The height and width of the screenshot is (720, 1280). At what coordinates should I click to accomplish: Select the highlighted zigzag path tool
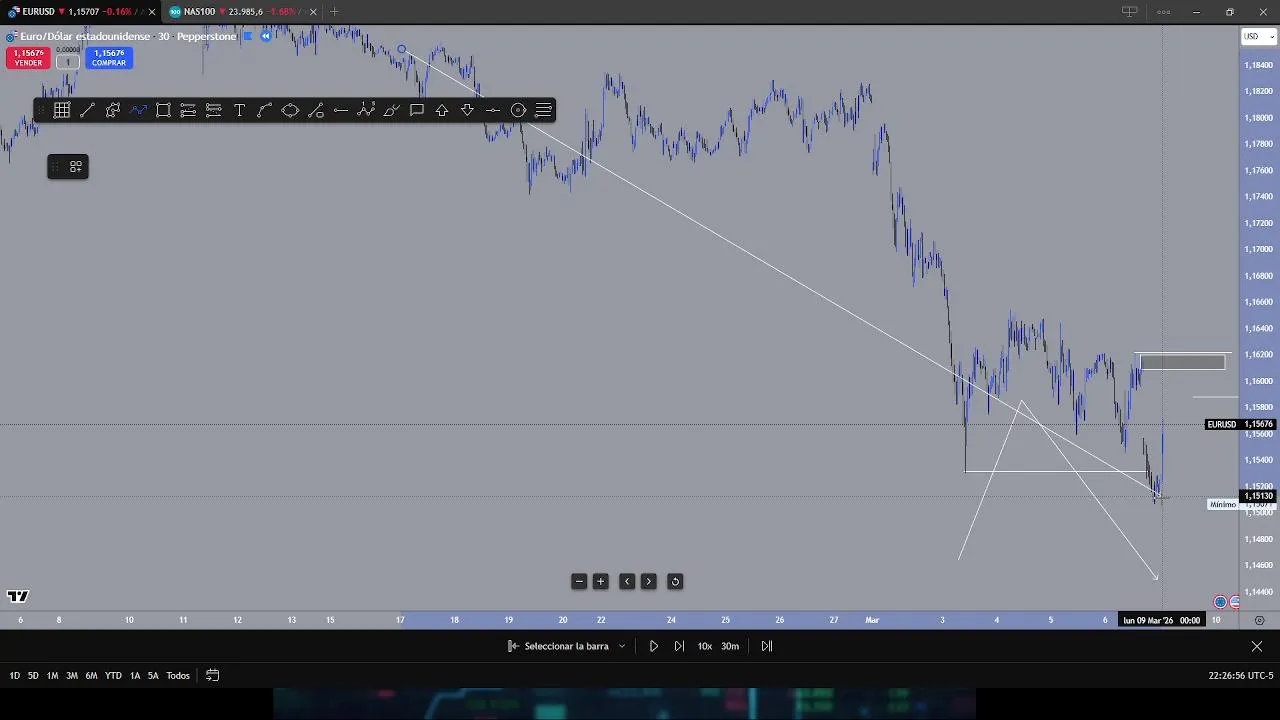click(x=138, y=110)
